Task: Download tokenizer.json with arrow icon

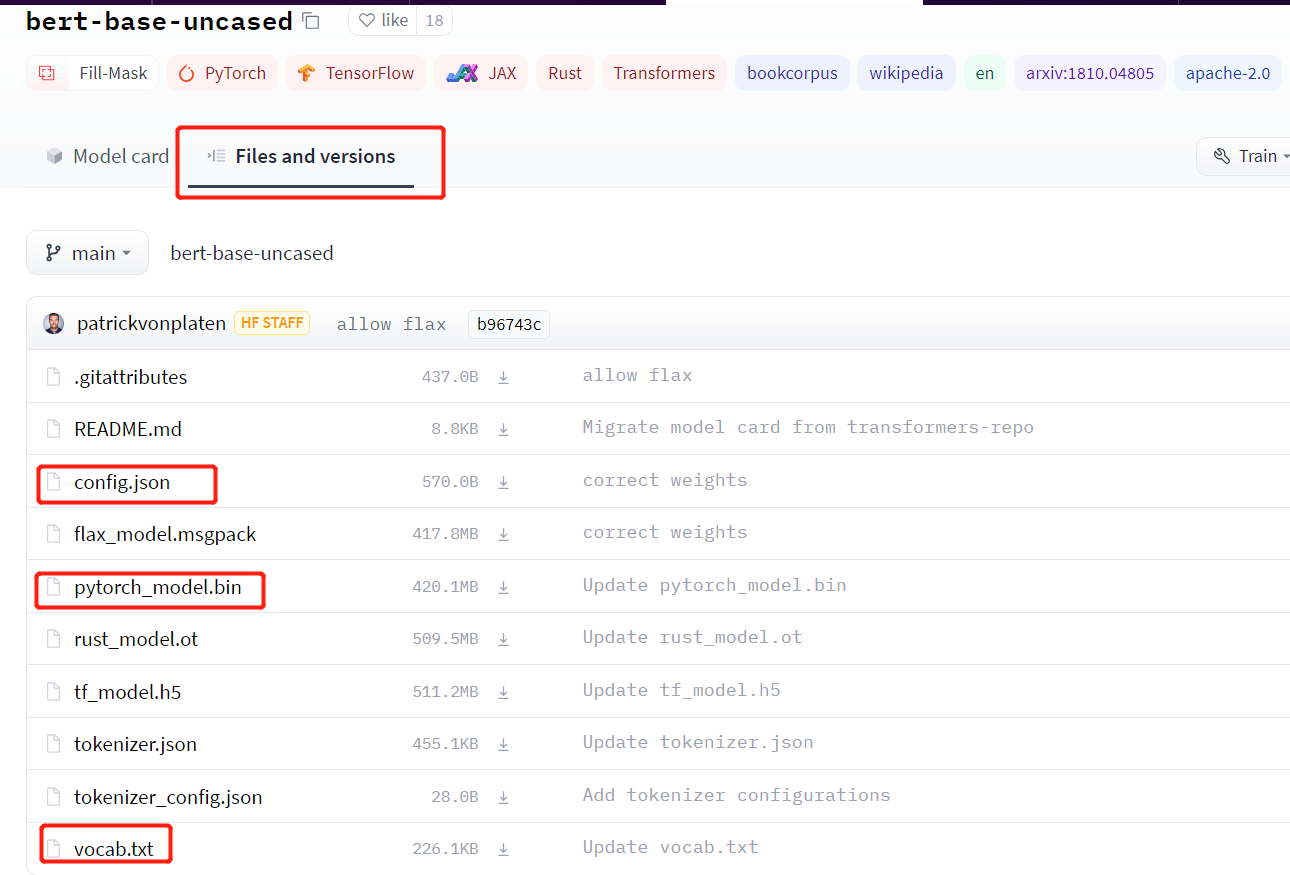Action: [x=504, y=744]
